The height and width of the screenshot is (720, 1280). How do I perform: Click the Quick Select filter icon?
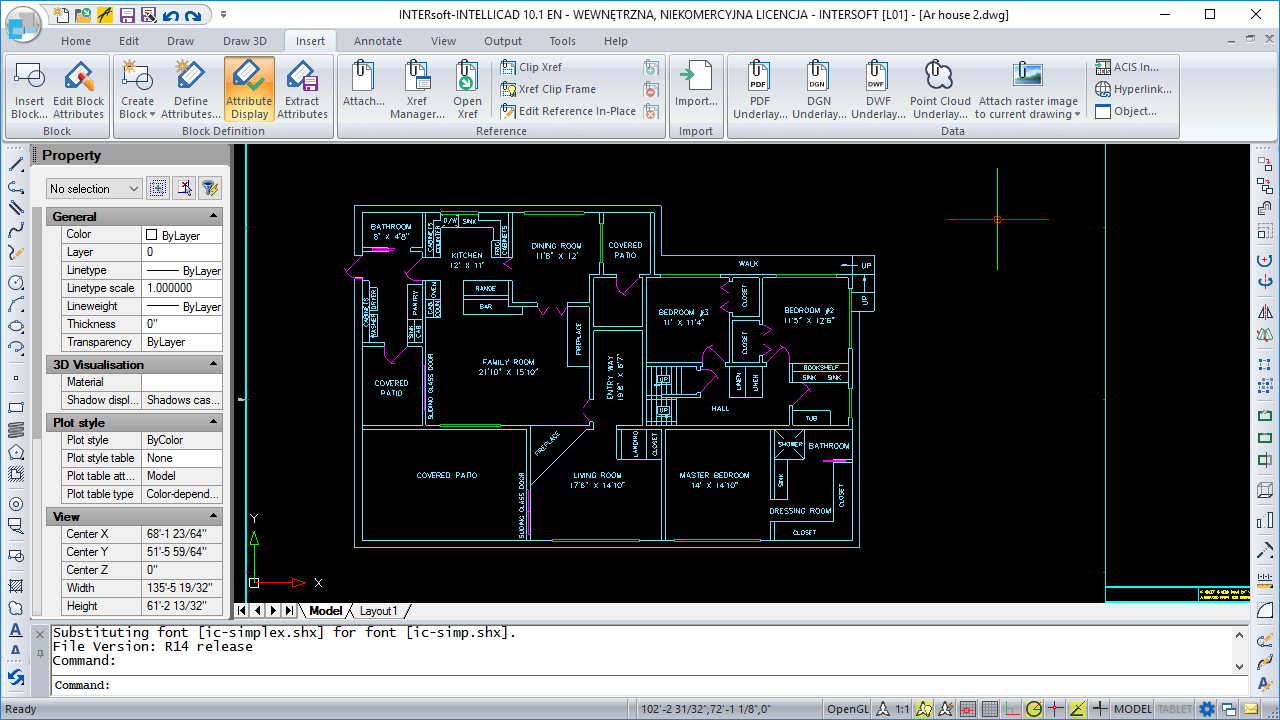209,188
